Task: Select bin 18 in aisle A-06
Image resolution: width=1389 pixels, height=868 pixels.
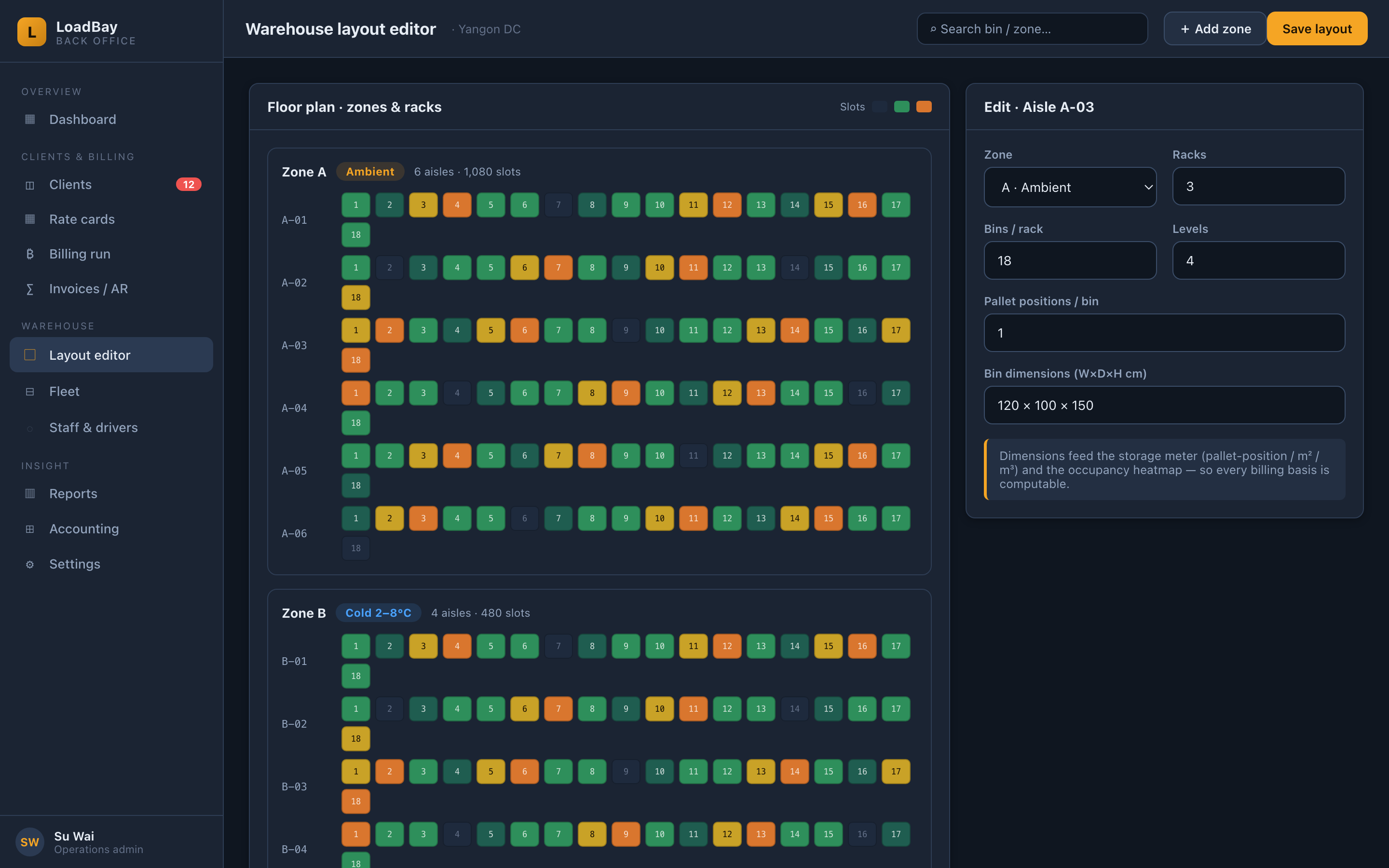Action: click(356, 548)
